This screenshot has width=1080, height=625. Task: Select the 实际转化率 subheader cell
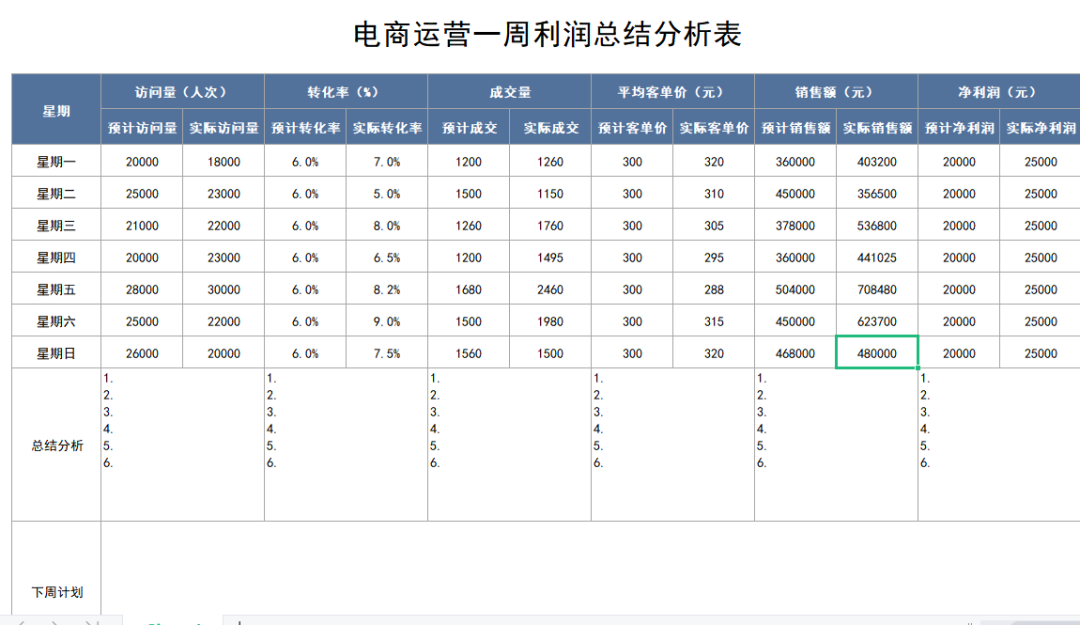[x=386, y=128]
